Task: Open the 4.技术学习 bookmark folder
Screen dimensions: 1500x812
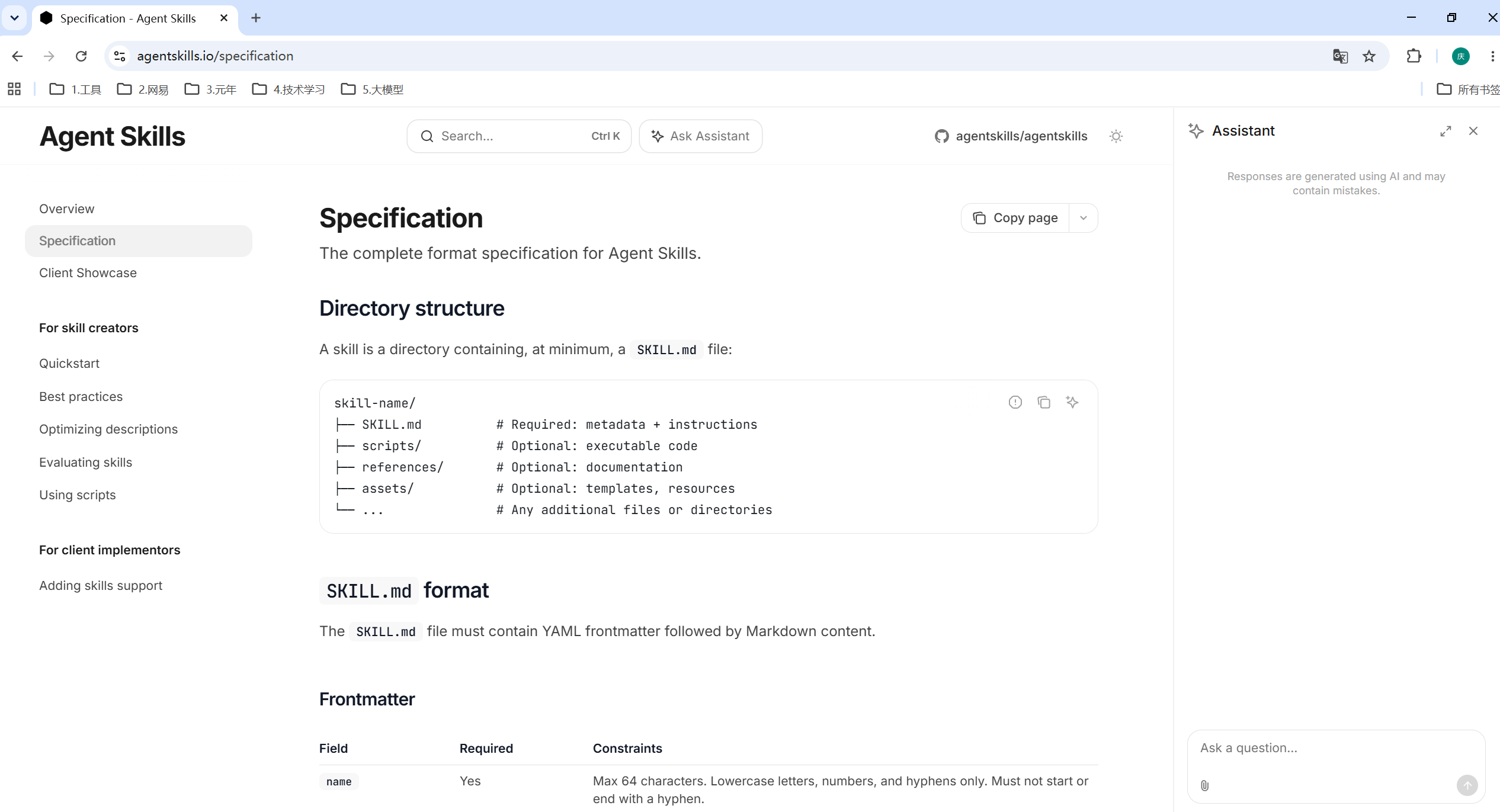Action: 289,89
